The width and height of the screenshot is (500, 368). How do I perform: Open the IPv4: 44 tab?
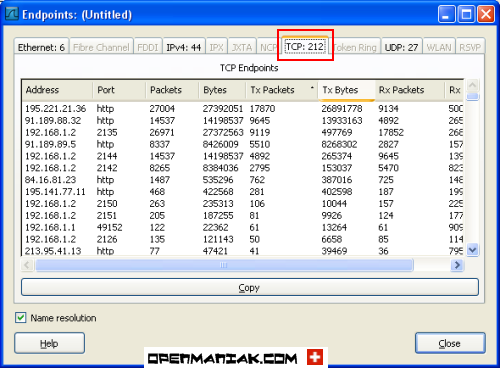pos(183,47)
